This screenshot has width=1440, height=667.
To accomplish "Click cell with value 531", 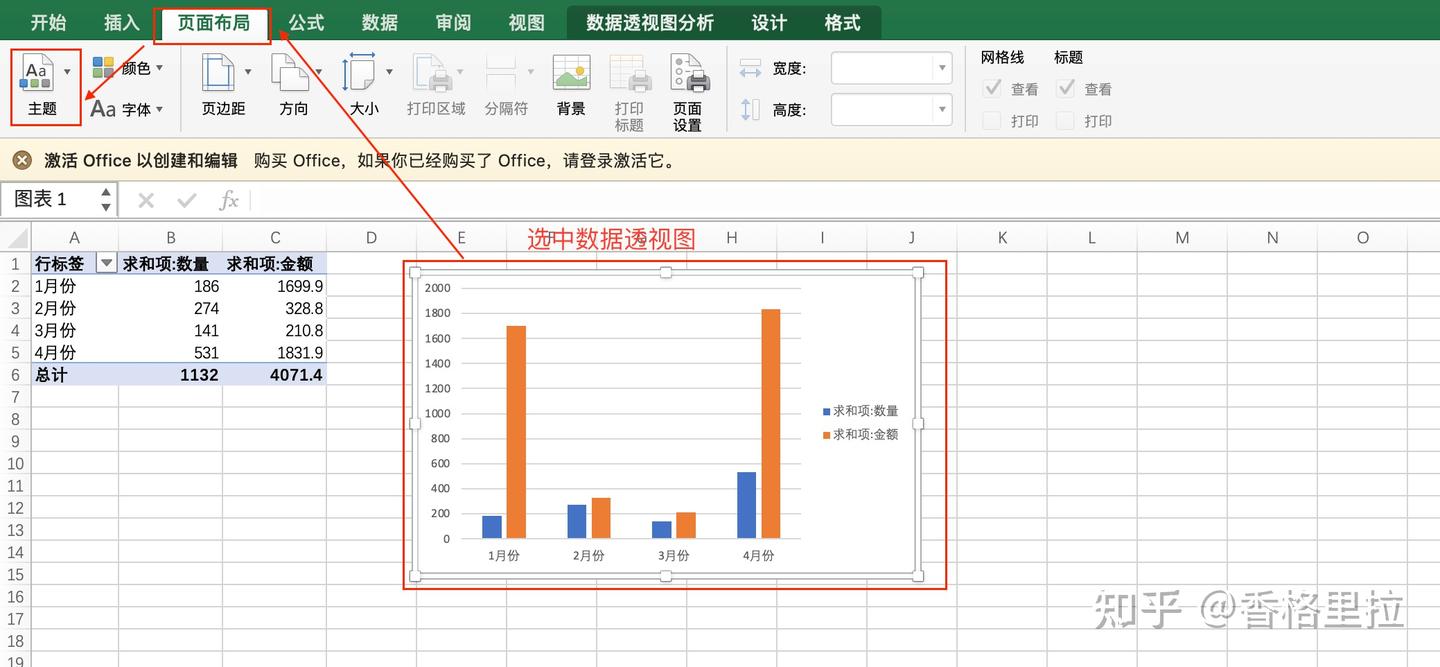I will 171,352.
